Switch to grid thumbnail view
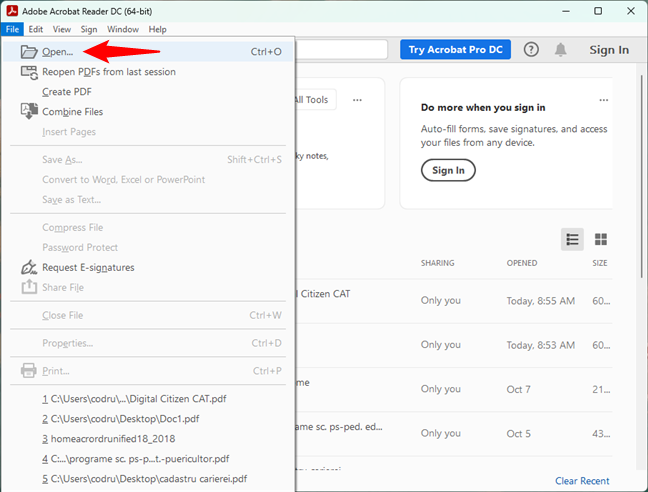 pos(600,239)
